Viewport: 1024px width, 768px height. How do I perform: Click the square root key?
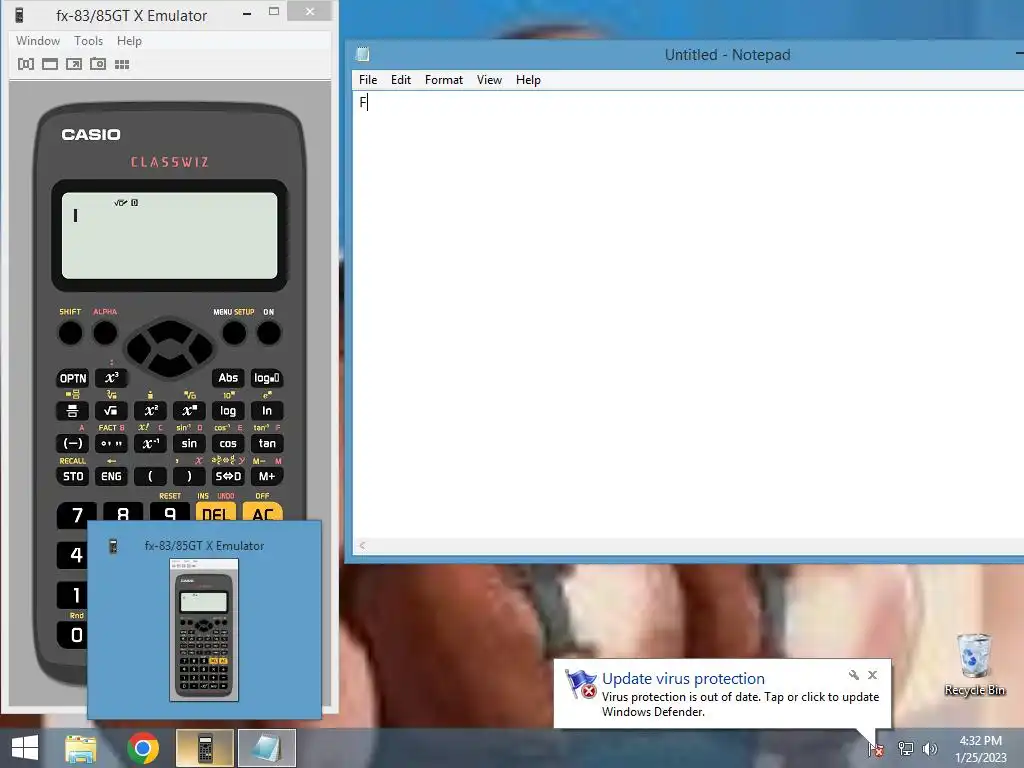pos(111,411)
